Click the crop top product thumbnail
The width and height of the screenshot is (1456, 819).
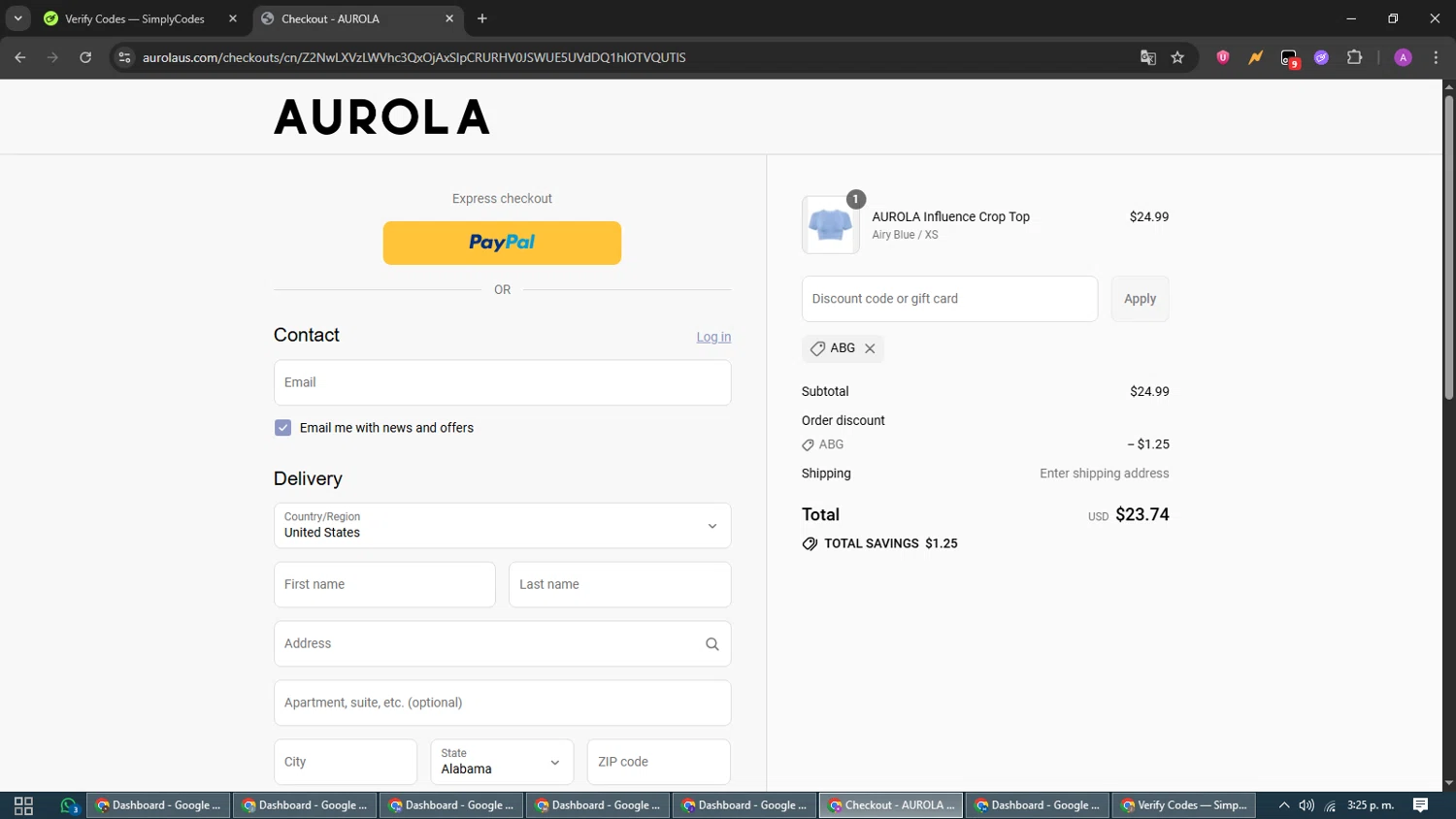tap(830, 225)
